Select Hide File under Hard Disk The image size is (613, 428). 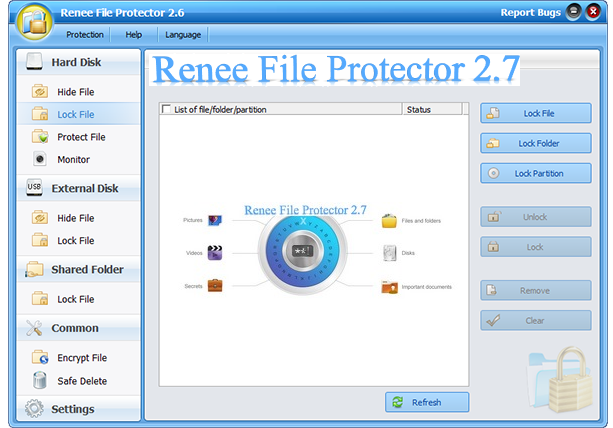point(79,92)
